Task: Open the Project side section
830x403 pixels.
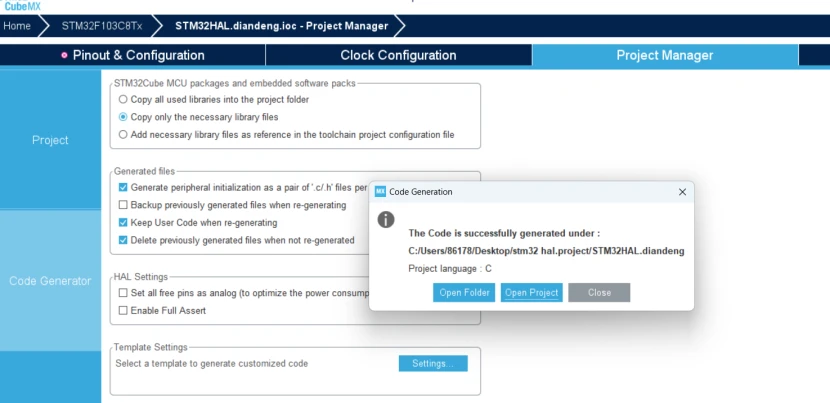Action: click(x=50, y=140)
